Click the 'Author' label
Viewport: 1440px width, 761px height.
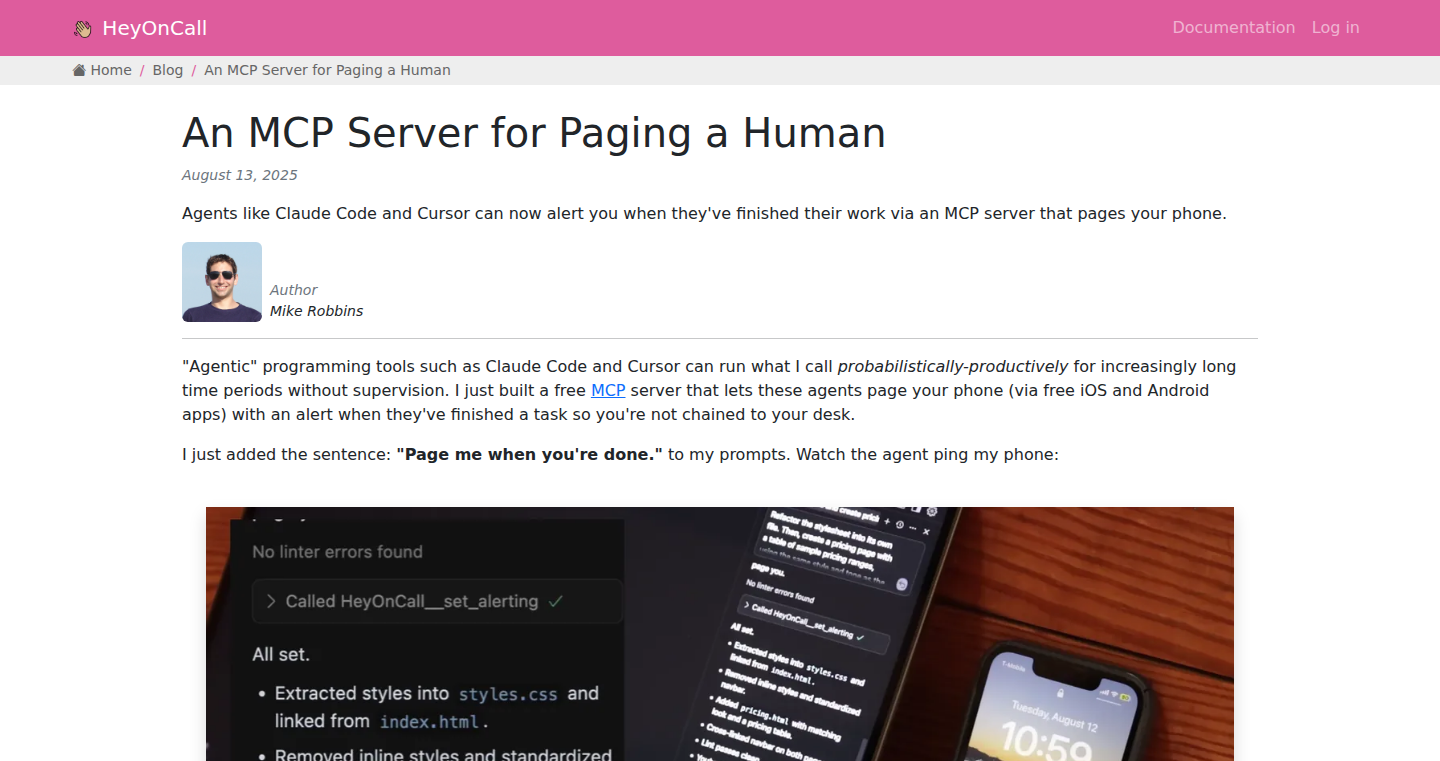coord(293,290)
